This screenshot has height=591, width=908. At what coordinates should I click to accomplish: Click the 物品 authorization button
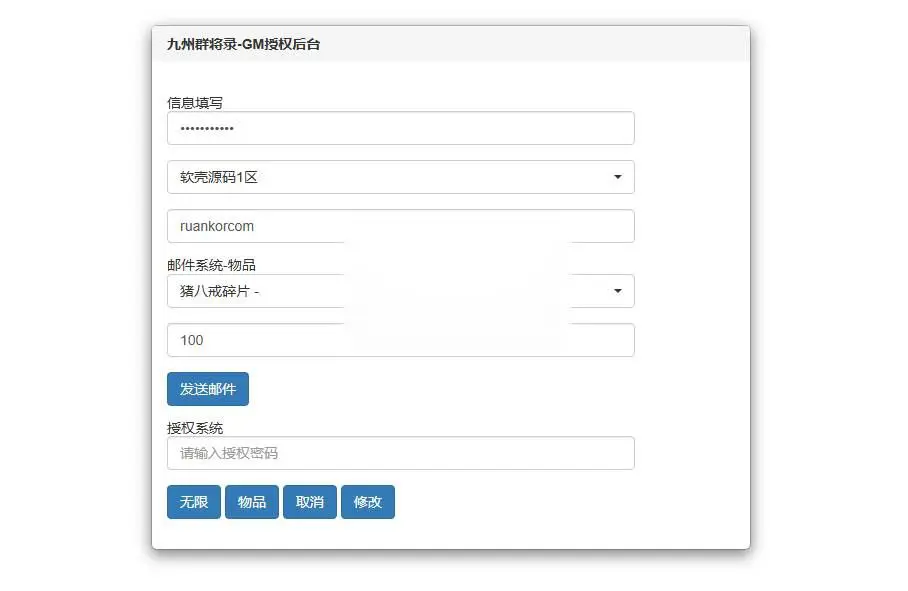(252, 502)
